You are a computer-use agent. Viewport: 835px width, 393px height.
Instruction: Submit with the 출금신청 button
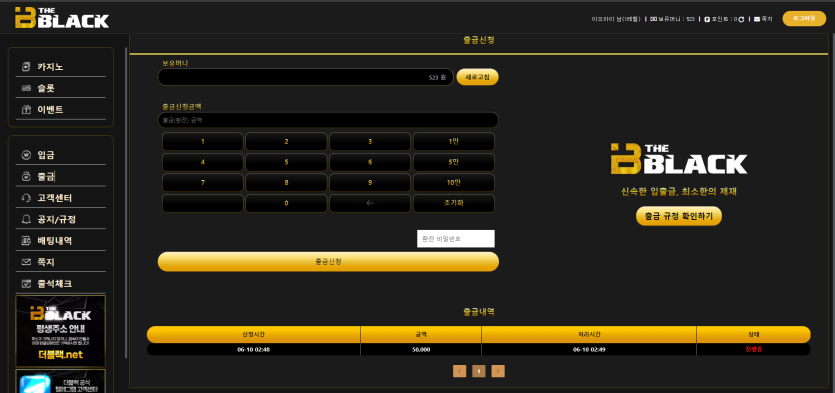pyautogui.click(x=328, y=261)
